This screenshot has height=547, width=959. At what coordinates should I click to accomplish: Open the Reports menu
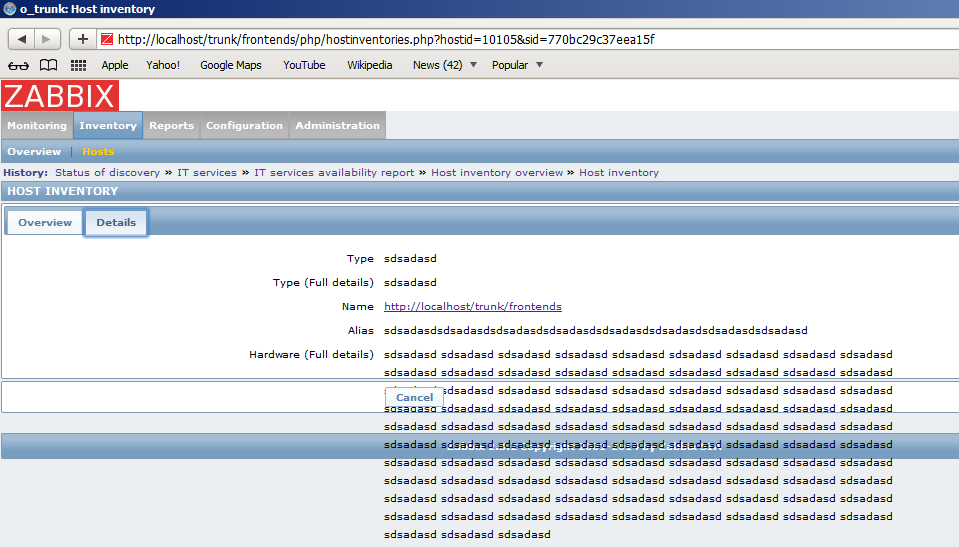pyautogui.click(x=171, y=125)
